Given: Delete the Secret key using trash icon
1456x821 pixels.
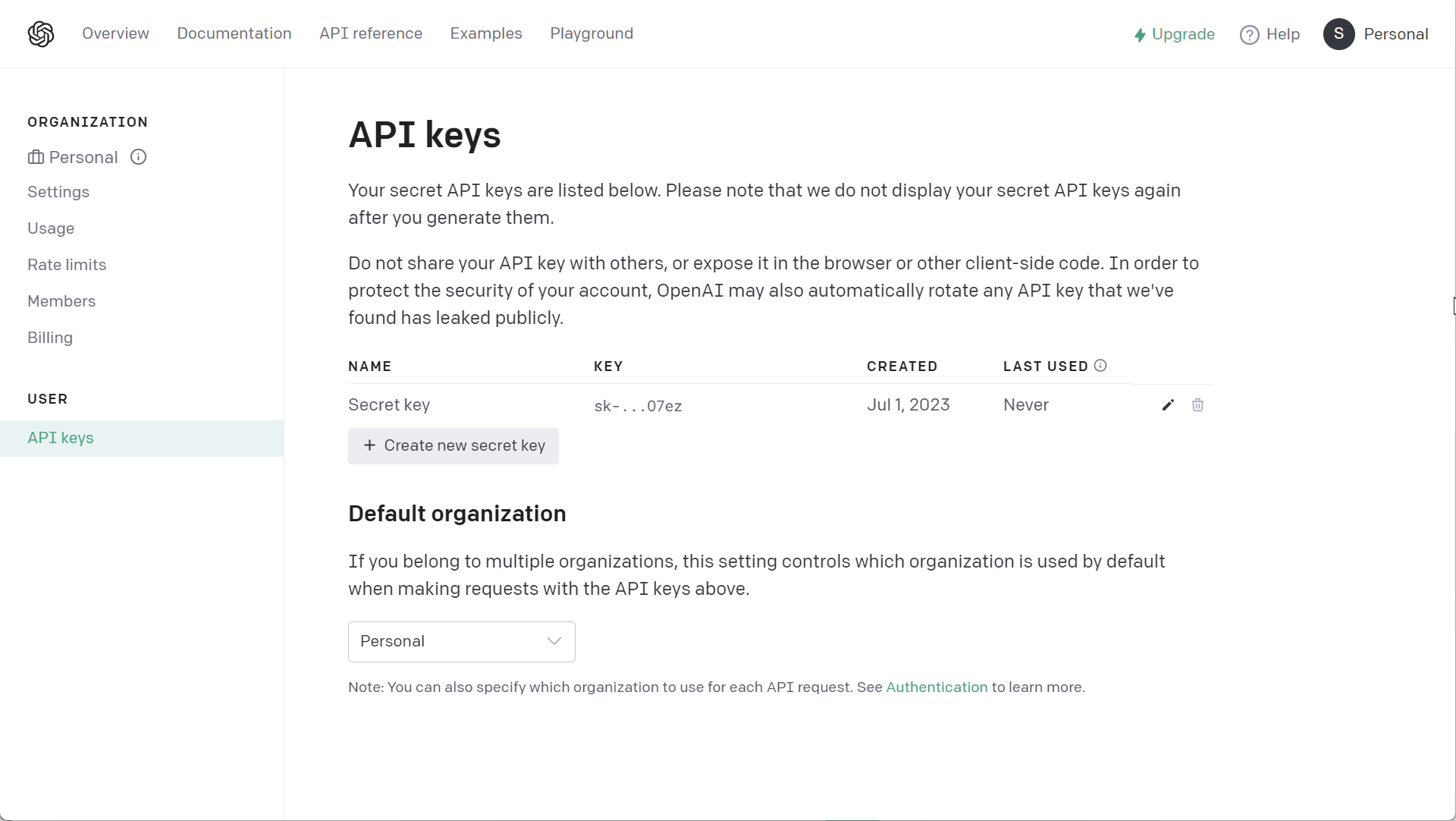Looking at the screenshot, I should tap(1197, 405).
